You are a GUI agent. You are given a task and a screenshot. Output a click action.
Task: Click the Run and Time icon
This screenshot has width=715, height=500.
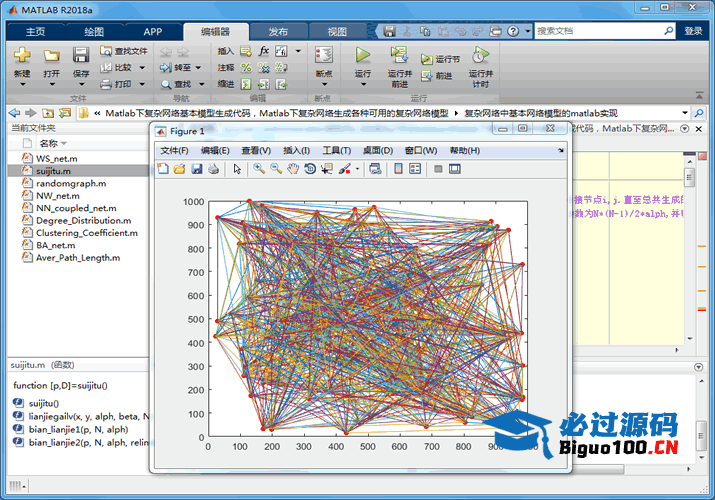[x=480, y=55]
